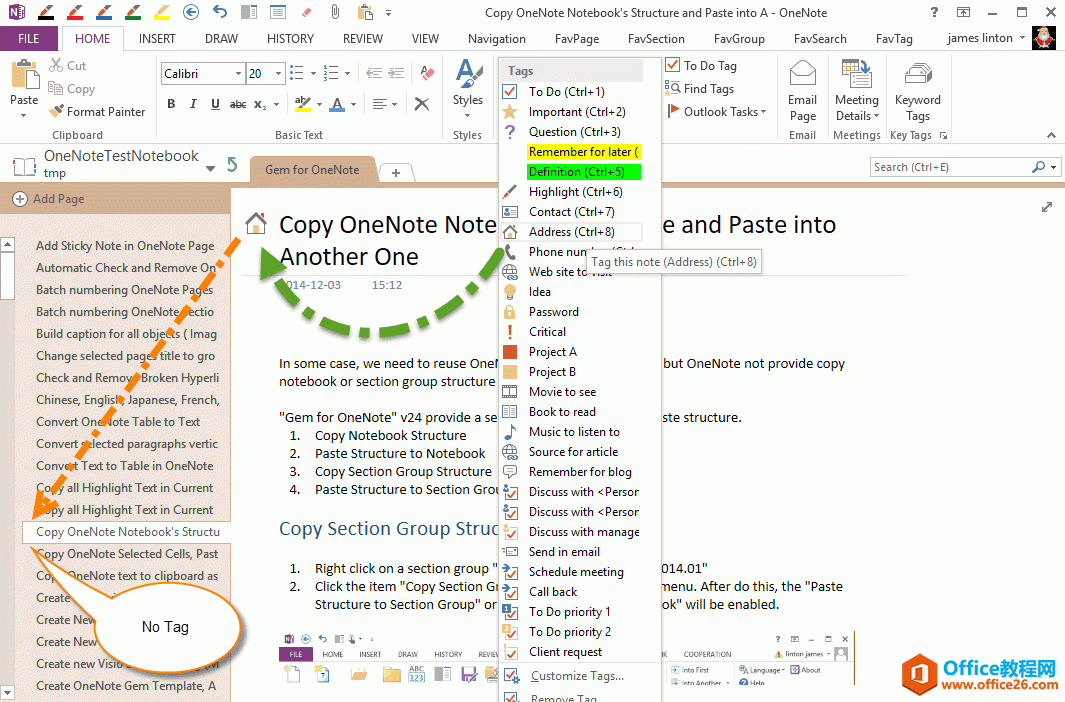Click the Add Page plus icon
This screenshot has height=702, width=1065.
coord(20,199)
